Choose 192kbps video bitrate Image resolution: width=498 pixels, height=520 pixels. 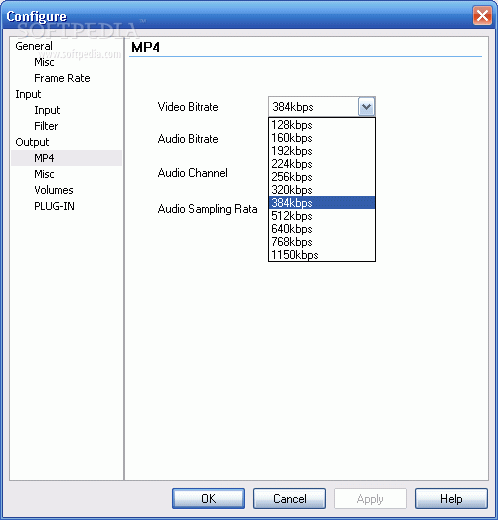point(322,151)
